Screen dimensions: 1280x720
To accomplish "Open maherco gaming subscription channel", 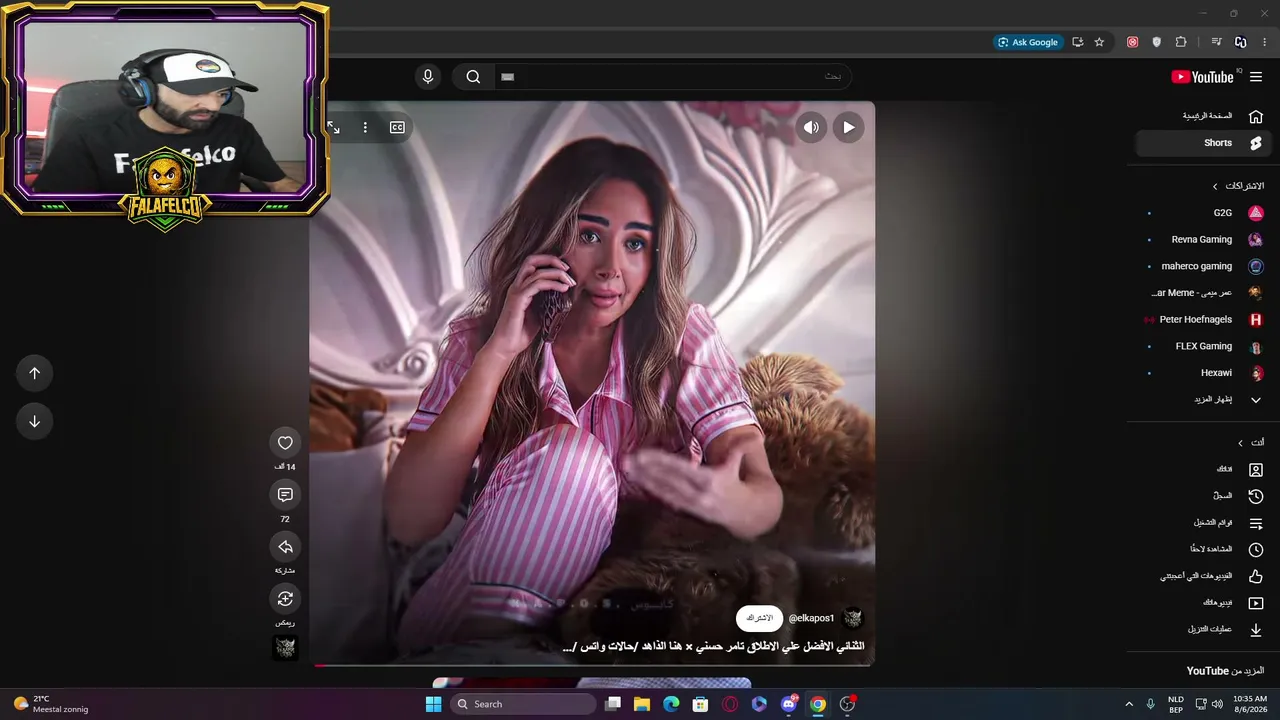I will [1203, 266].
